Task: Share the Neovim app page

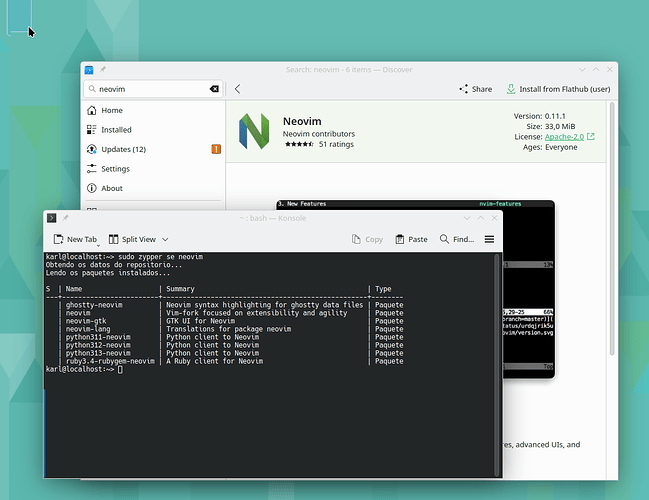Action: [x=476, y=89]
